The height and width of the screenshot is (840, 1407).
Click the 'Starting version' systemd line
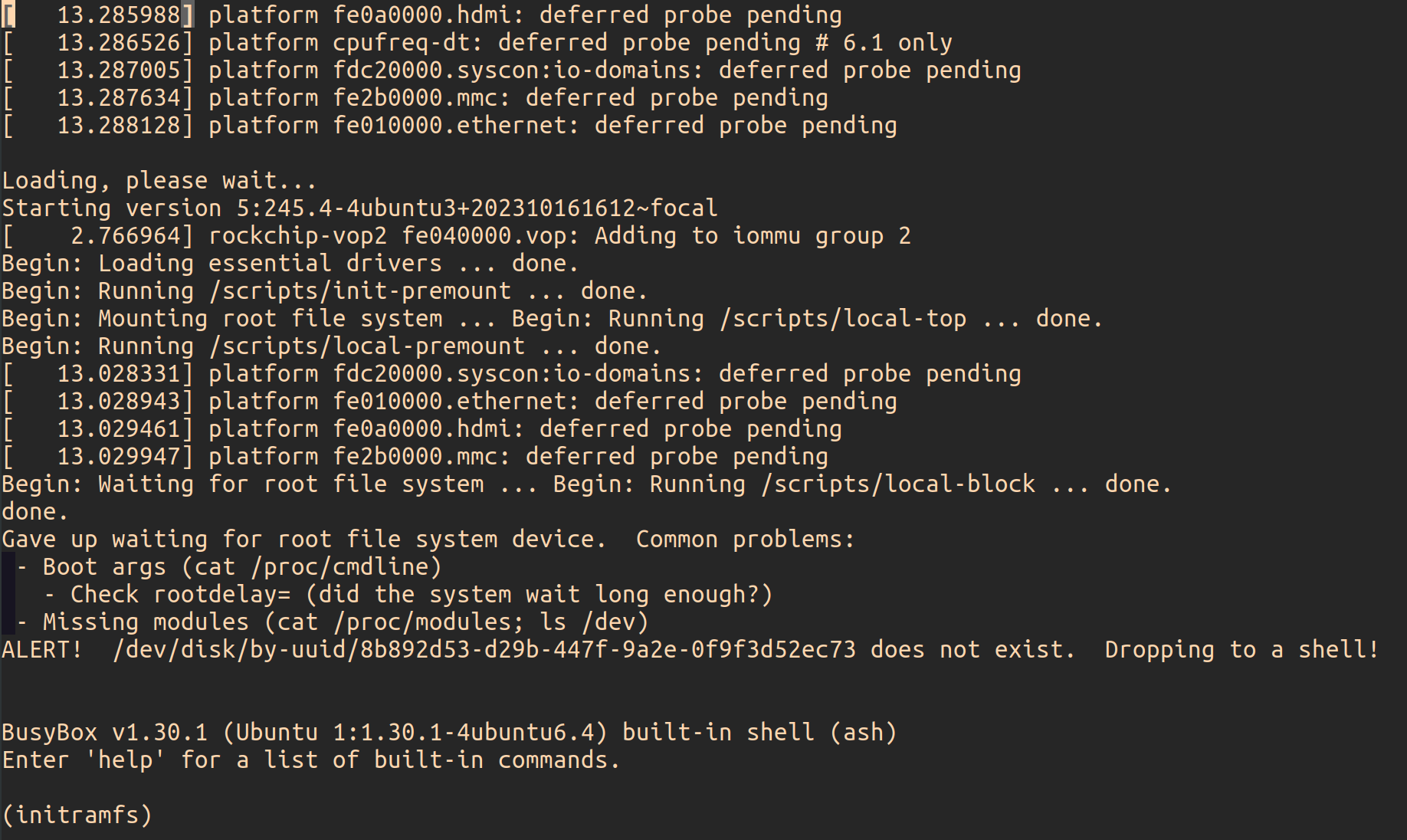tap(359, 208)
